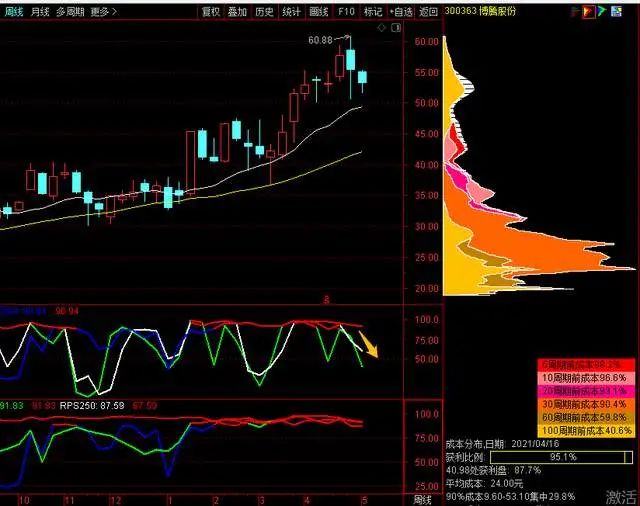This screenshot has height=506, width=640.
Task: Select the 30周期前成本 orange legend swatch
Action: tap(586, 404)
